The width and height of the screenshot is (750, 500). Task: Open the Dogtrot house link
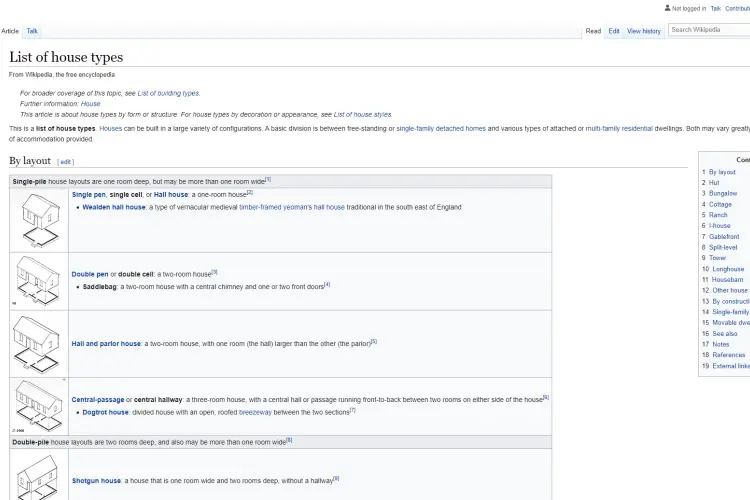(x=105, y=412)
